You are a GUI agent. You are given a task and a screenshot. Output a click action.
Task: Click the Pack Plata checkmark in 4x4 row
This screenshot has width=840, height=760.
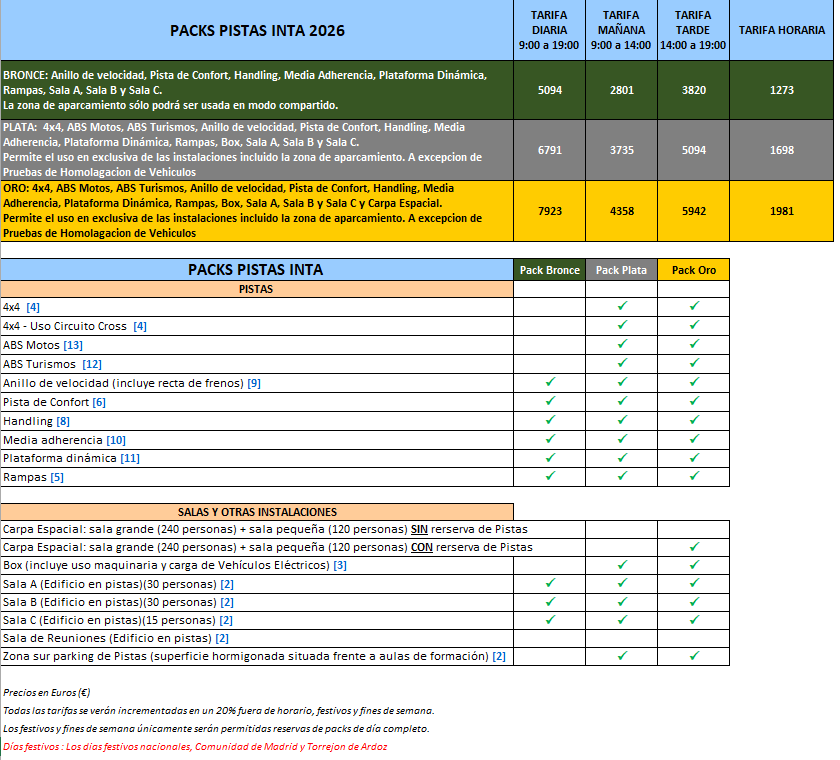point(622,307)
